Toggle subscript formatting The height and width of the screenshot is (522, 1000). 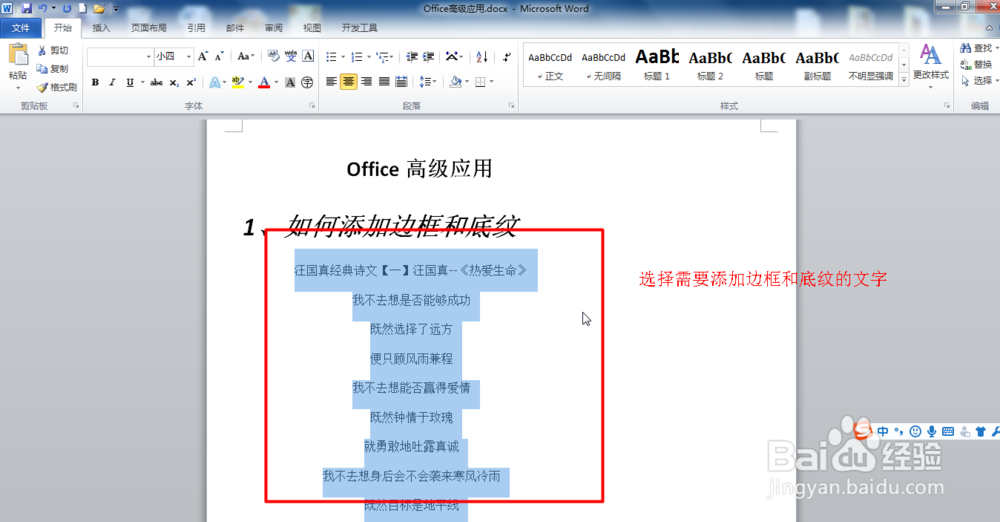tap(174, 82)
